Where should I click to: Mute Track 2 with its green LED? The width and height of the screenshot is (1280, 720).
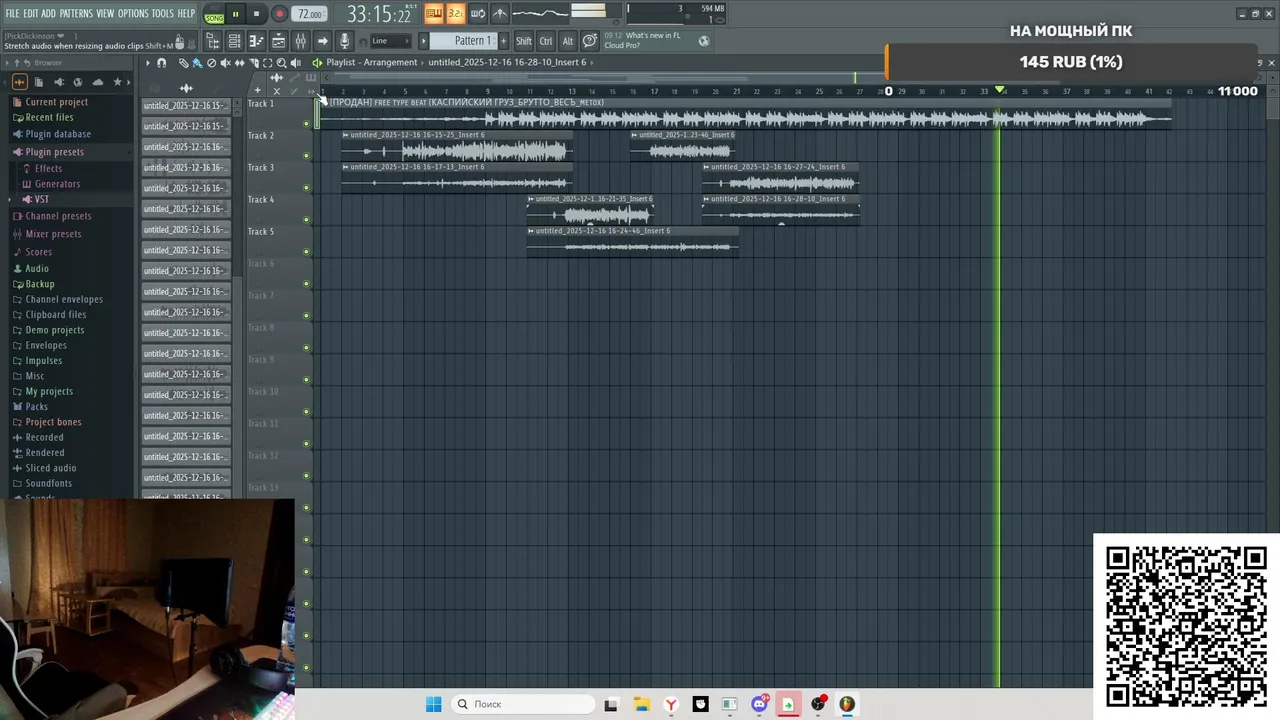tap(307, 156)
